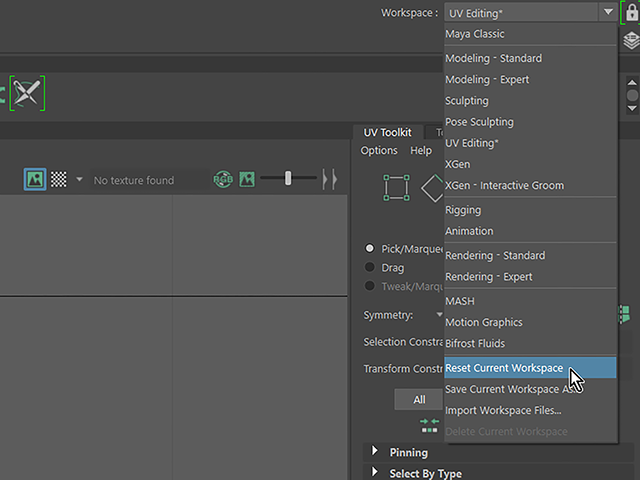Choose XGen workspace entry
Screen dimensions: 640x480
[530, 164]
